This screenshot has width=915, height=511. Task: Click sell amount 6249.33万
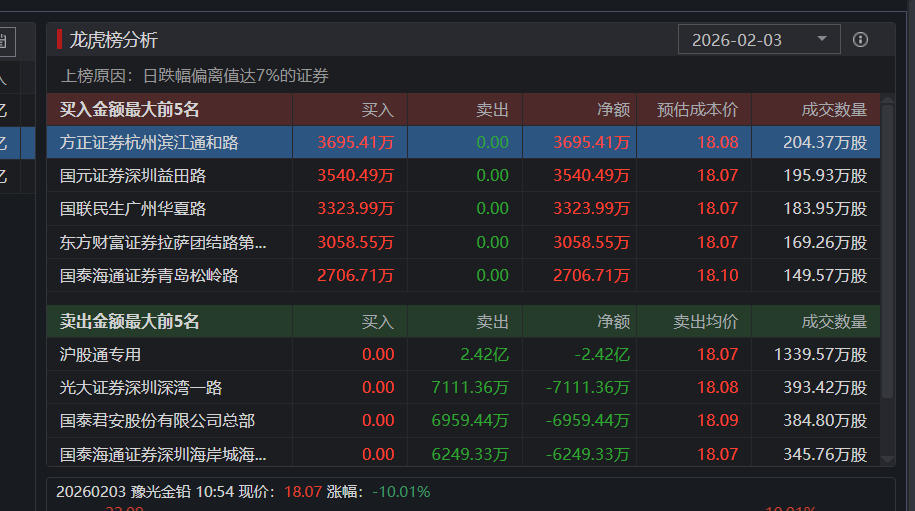pos(470,454)
